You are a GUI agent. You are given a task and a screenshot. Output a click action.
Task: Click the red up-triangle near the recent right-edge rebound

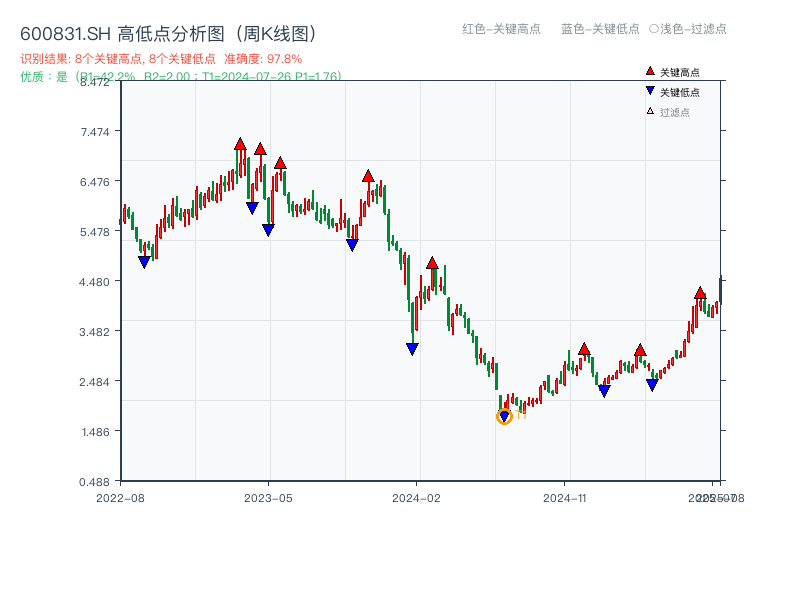coord(700,294)
